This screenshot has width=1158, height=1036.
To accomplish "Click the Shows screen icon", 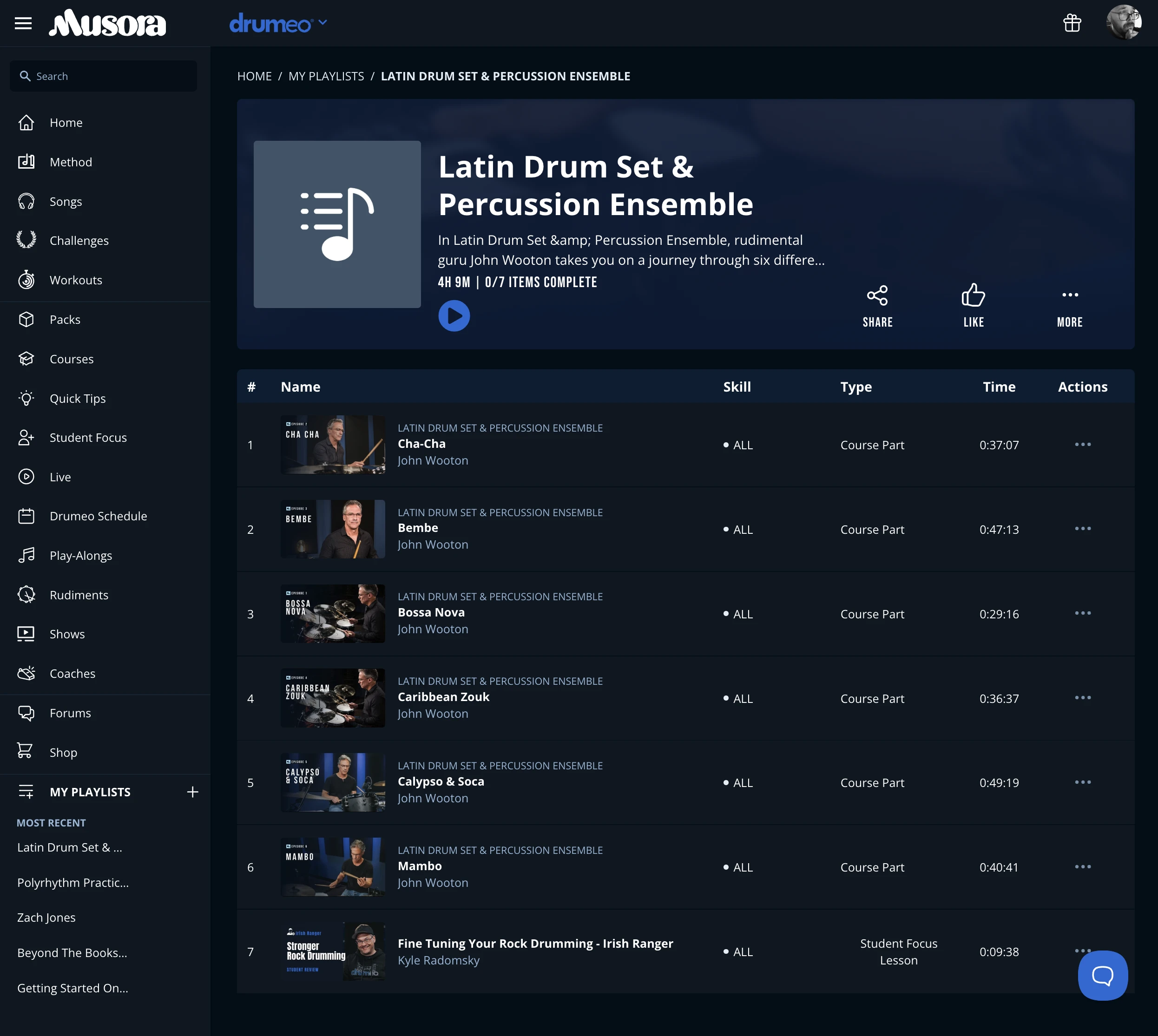I will tap(26, 634).
